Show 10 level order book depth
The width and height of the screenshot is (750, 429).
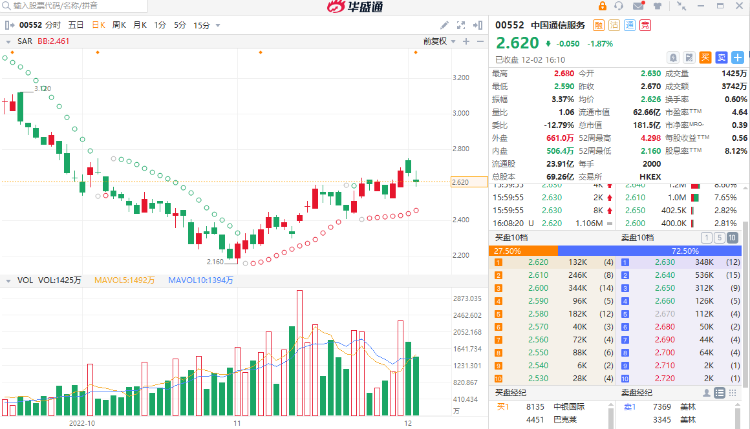click(732, 238)
